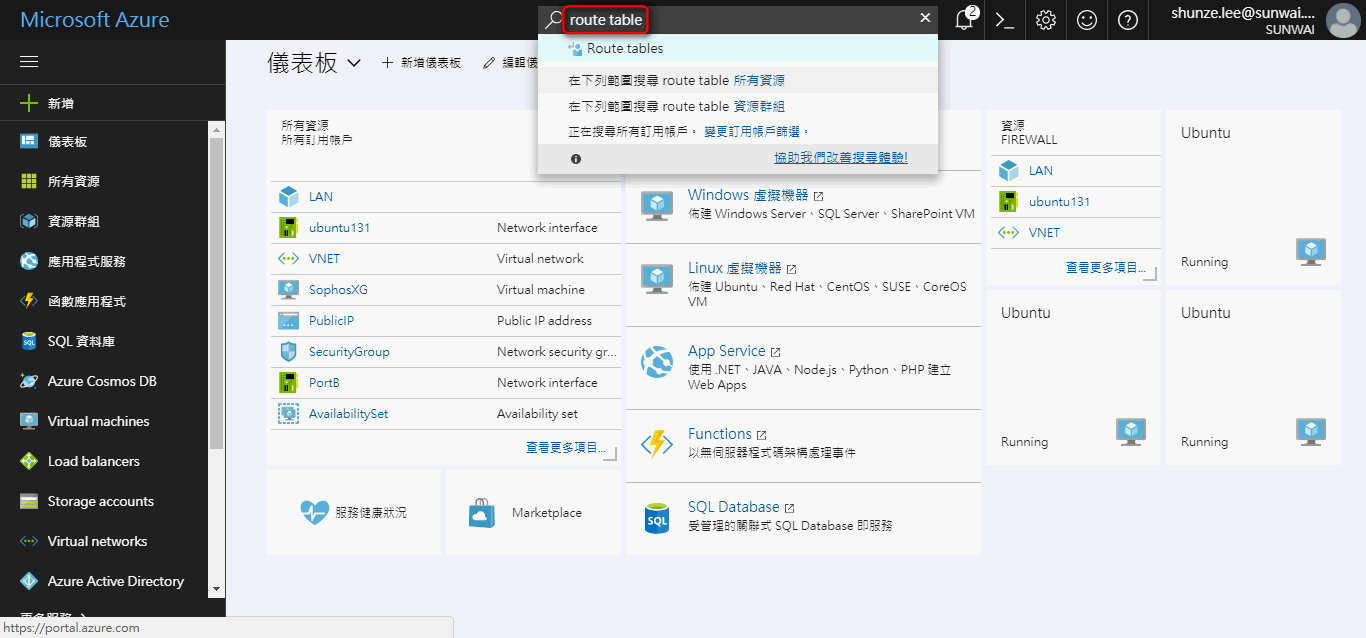Select Route tables search result

coord(738,48)
